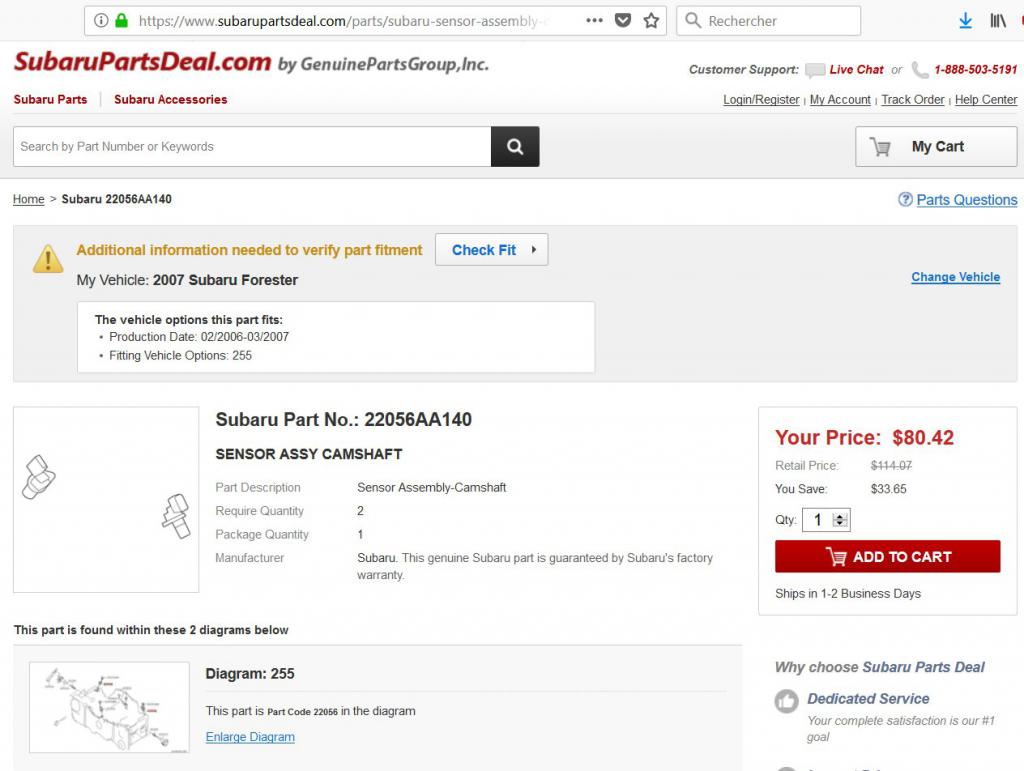1024x771 pixels.
Task: Open the My Cart button
Action: click(936, 146)
